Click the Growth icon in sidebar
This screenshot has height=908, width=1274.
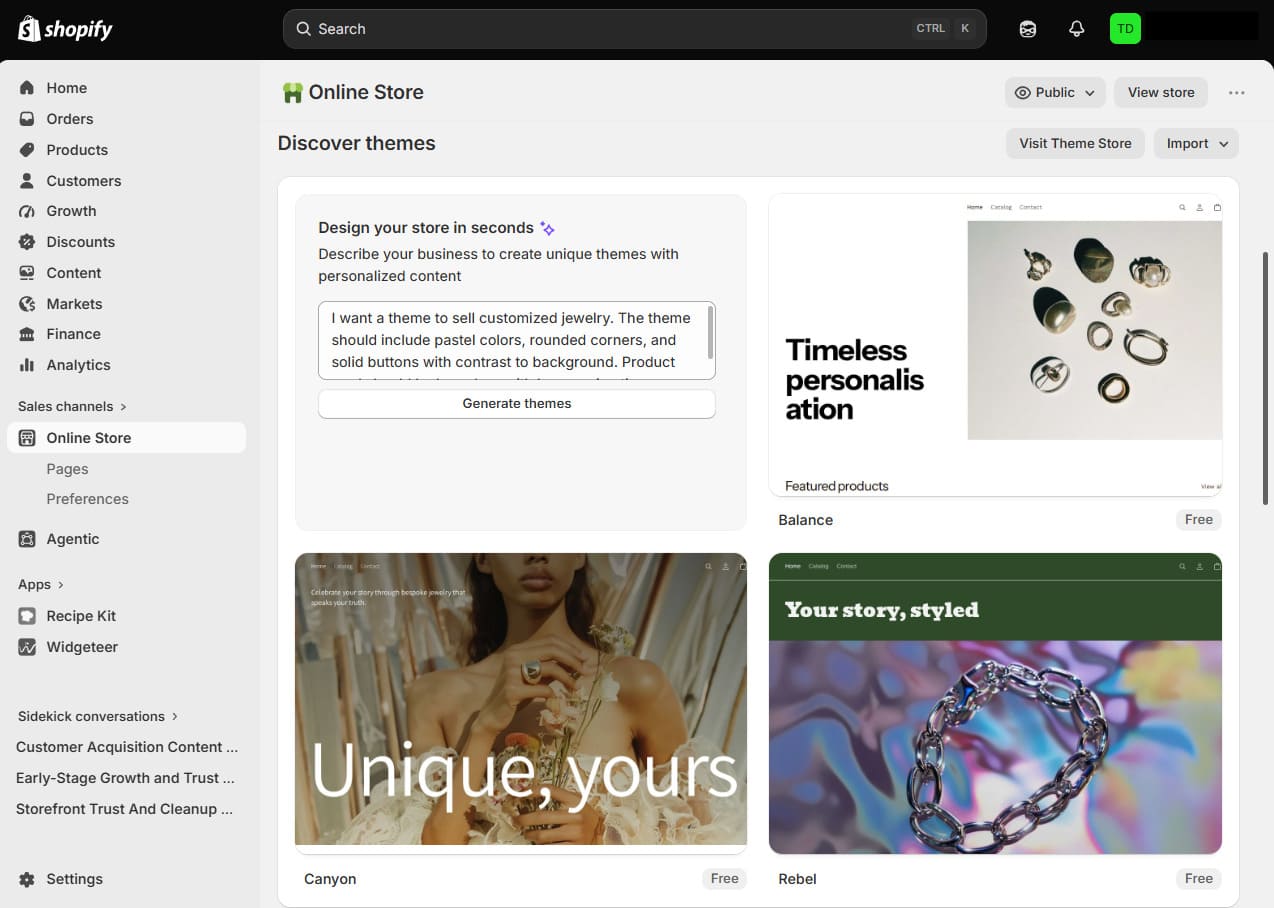[27, 211]
